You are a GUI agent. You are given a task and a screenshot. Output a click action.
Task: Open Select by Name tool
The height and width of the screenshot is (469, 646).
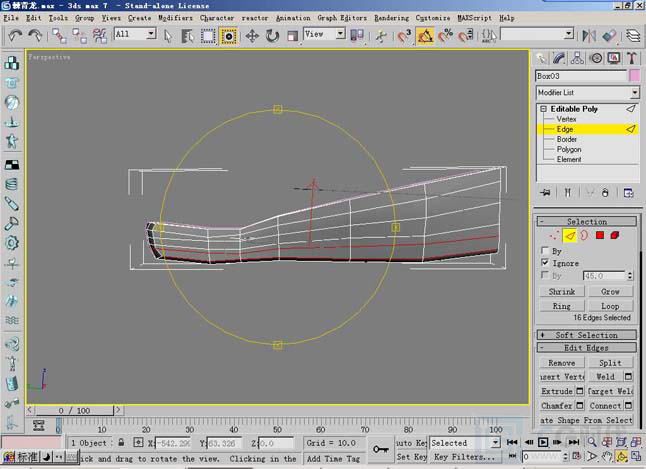pyautogui.click(x=187, y=36)
